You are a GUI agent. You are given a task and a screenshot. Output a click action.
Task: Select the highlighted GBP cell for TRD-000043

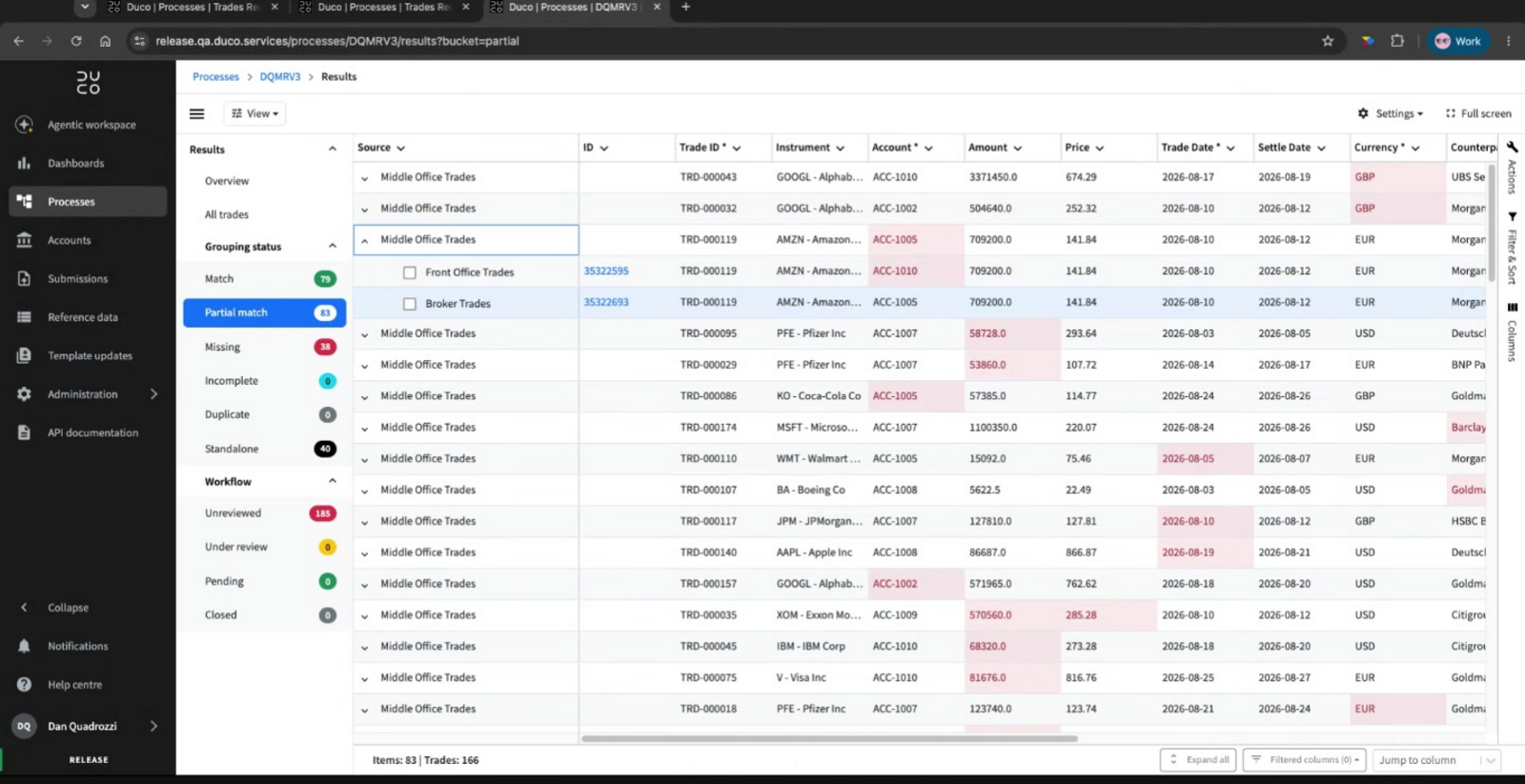(x=1396, y=177)
